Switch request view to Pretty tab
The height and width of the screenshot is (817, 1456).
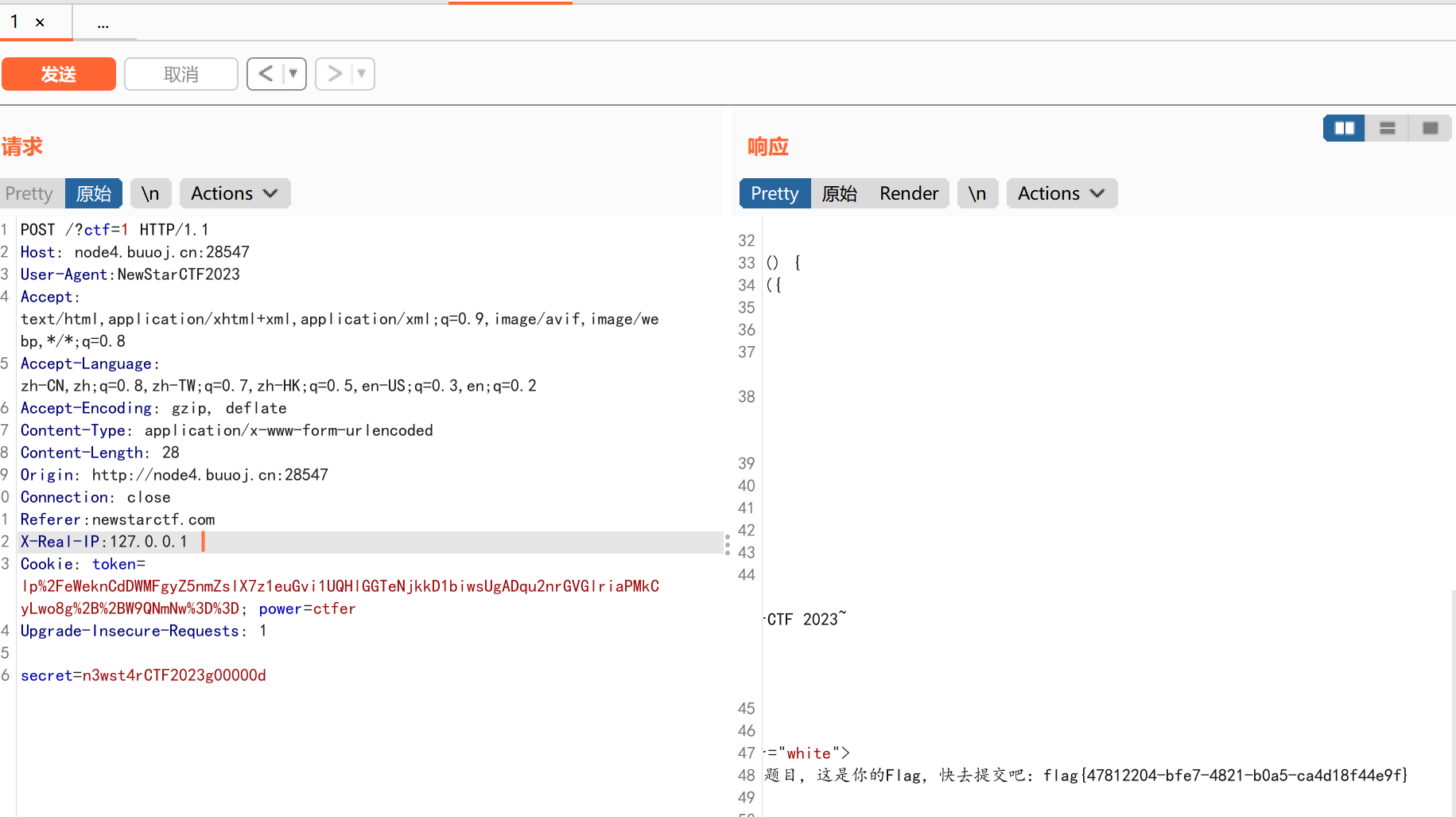click(29, 193)
